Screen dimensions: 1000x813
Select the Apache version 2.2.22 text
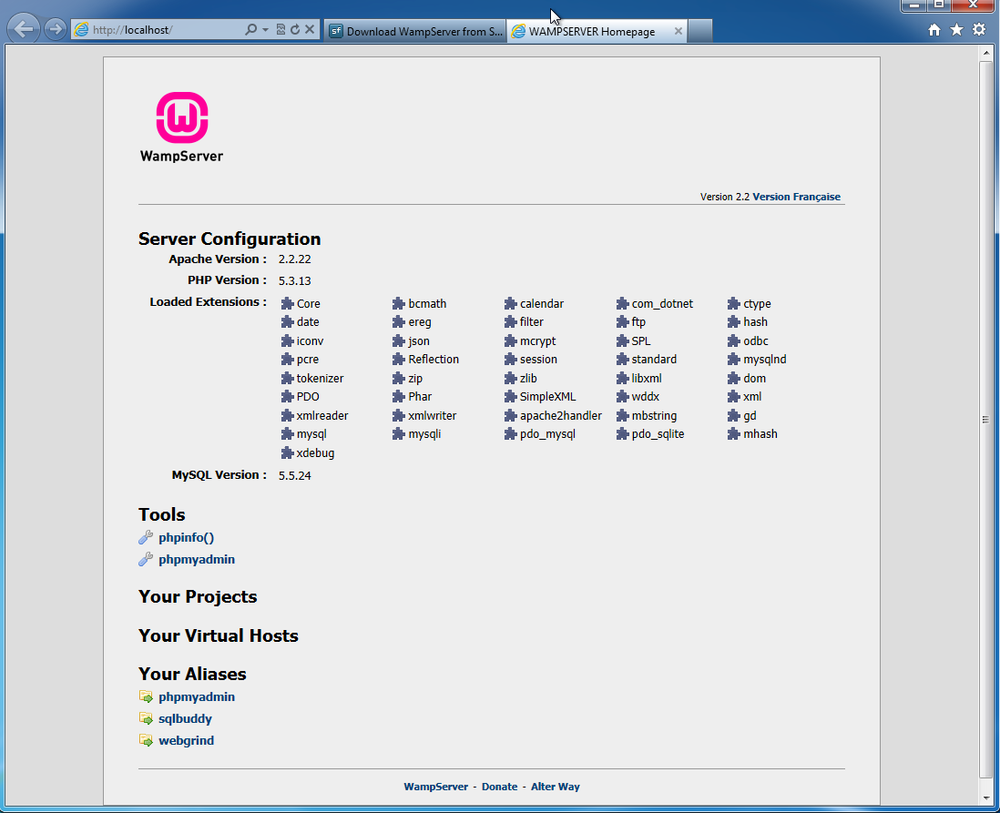click(295, 260)
